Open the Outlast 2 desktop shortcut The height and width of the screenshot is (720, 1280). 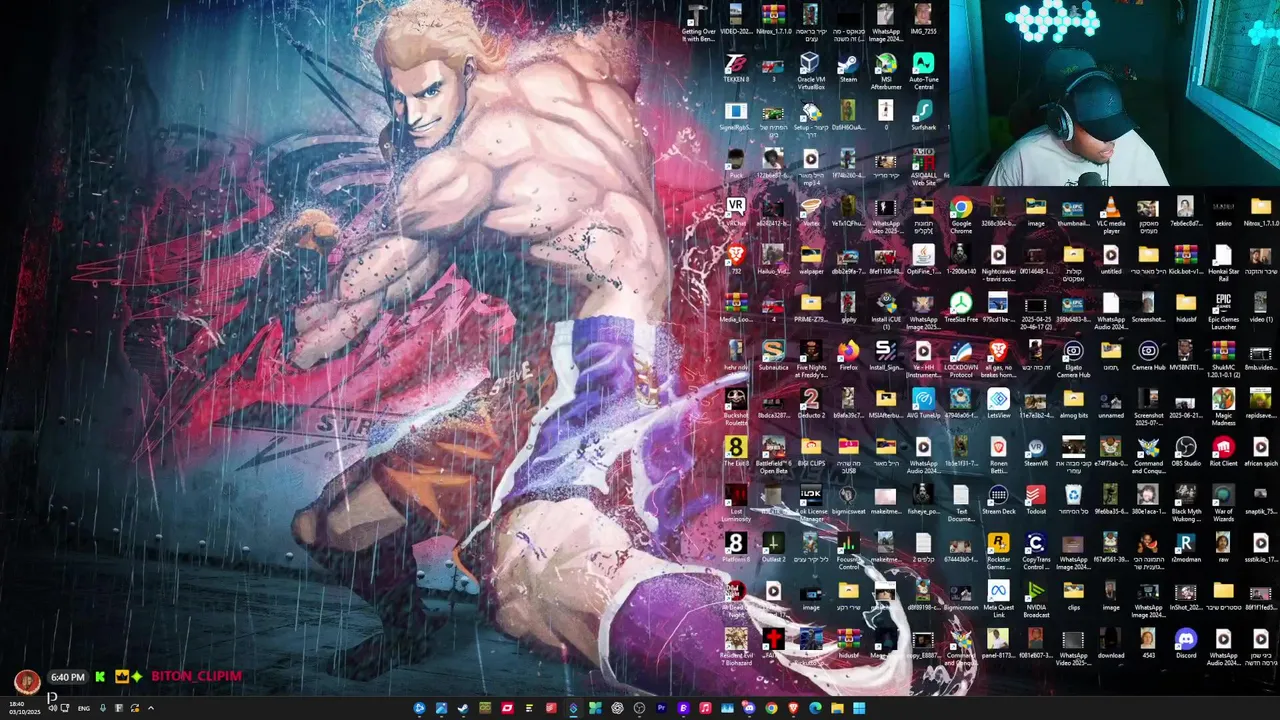pos(773,548)
